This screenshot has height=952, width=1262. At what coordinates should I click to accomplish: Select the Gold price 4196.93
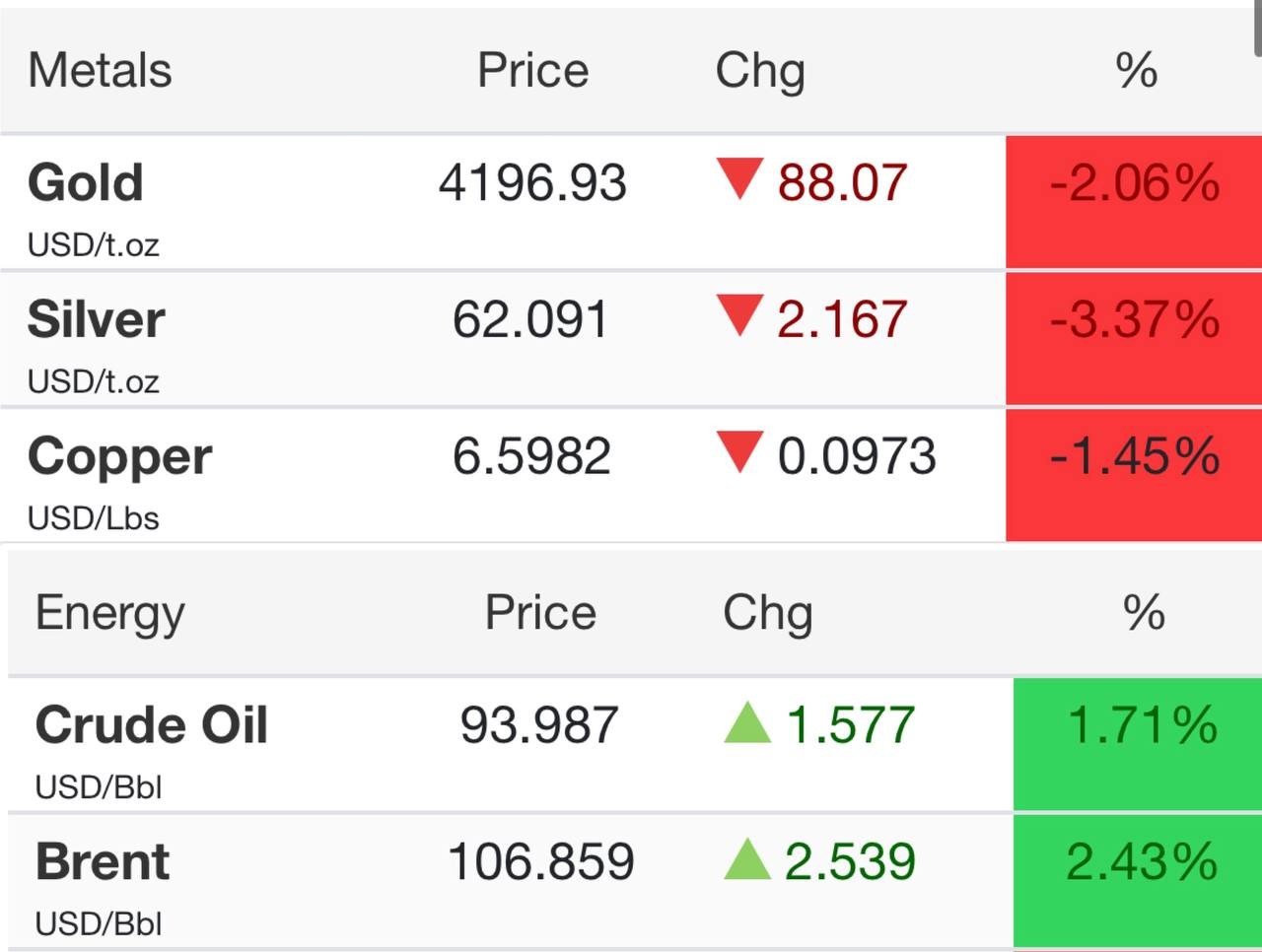[x=532, y=183]
